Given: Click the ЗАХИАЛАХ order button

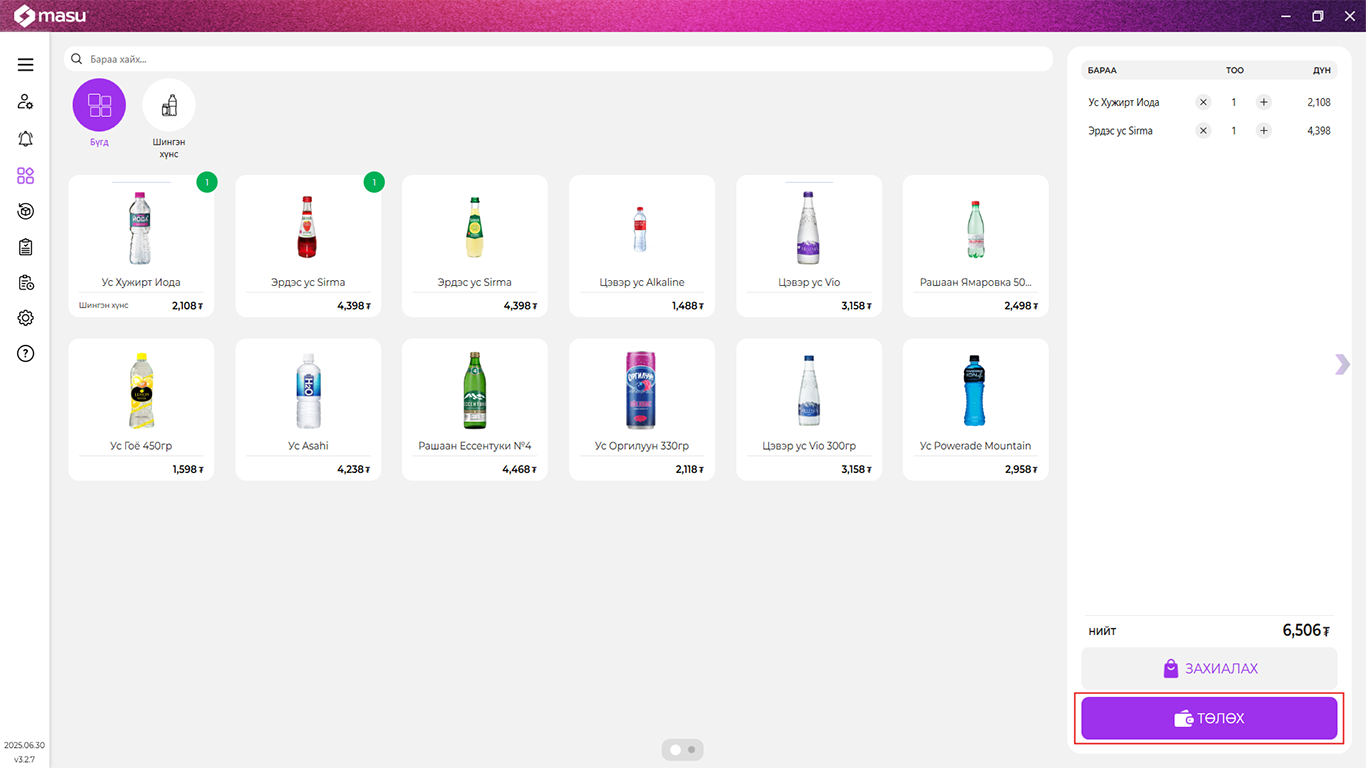Looking at the screenshot, I should [x=1209, y=668].
